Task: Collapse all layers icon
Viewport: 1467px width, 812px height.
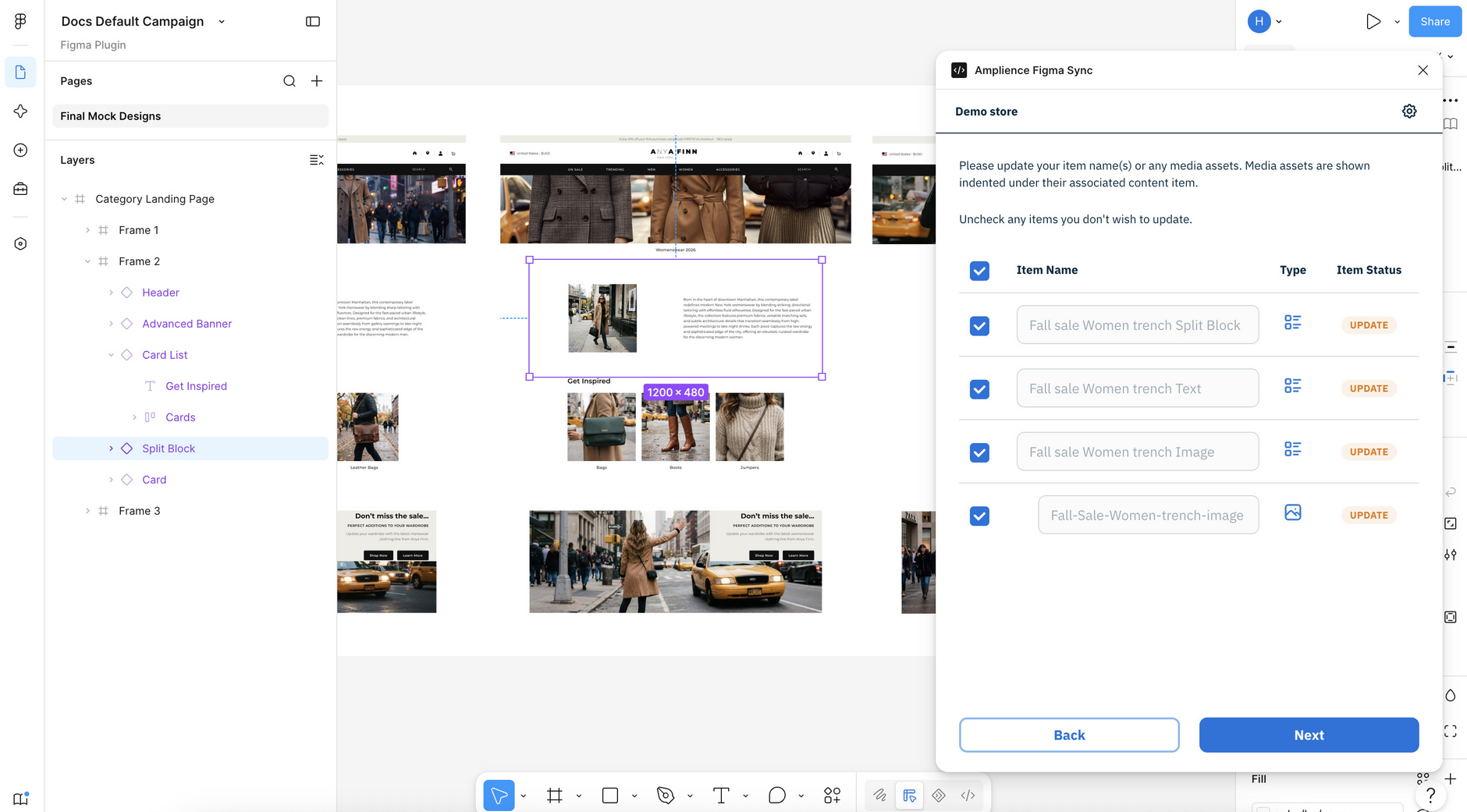Action: tap(316, 160)
